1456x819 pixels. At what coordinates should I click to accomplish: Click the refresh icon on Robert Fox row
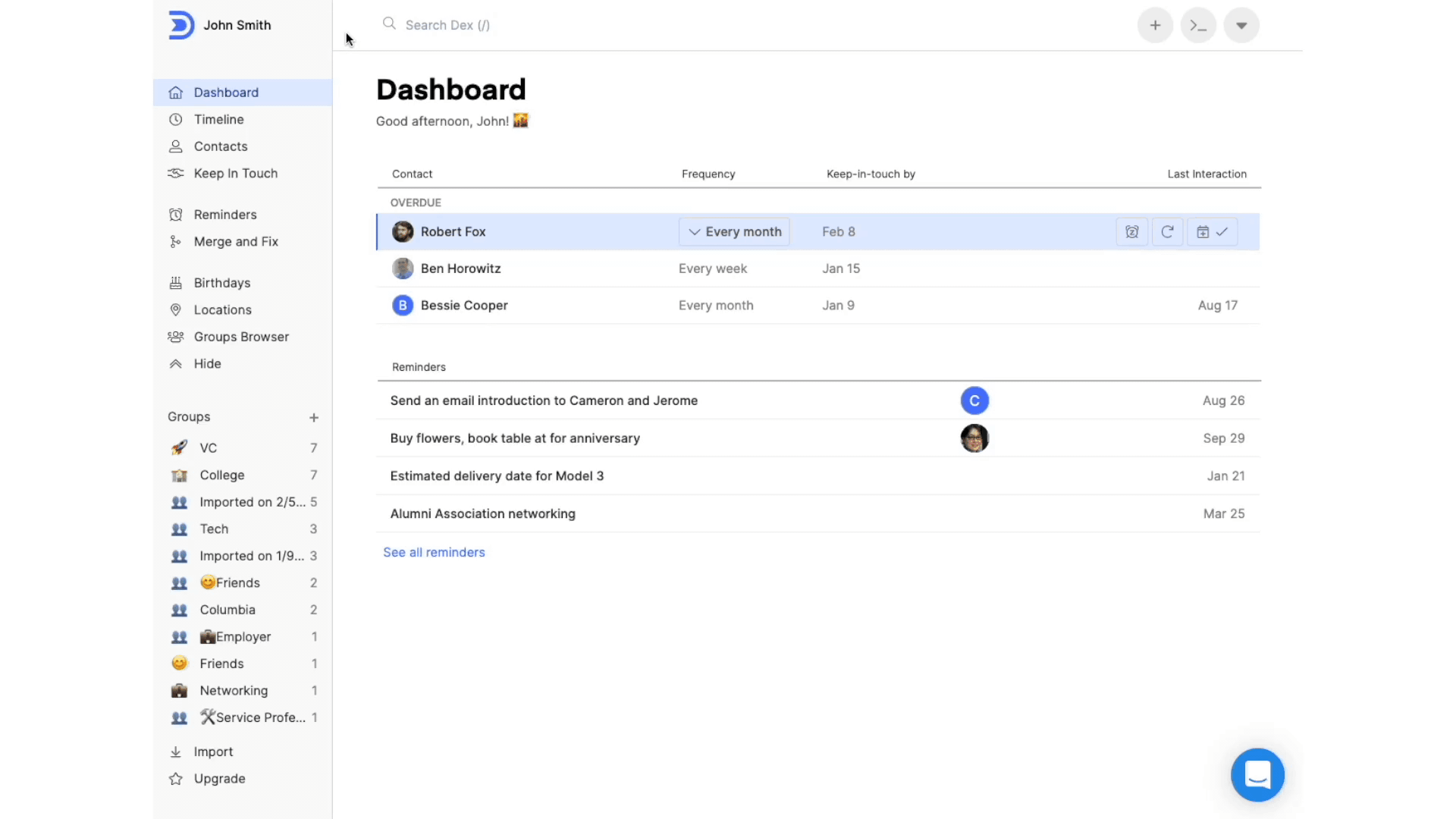coord(1167,232)
